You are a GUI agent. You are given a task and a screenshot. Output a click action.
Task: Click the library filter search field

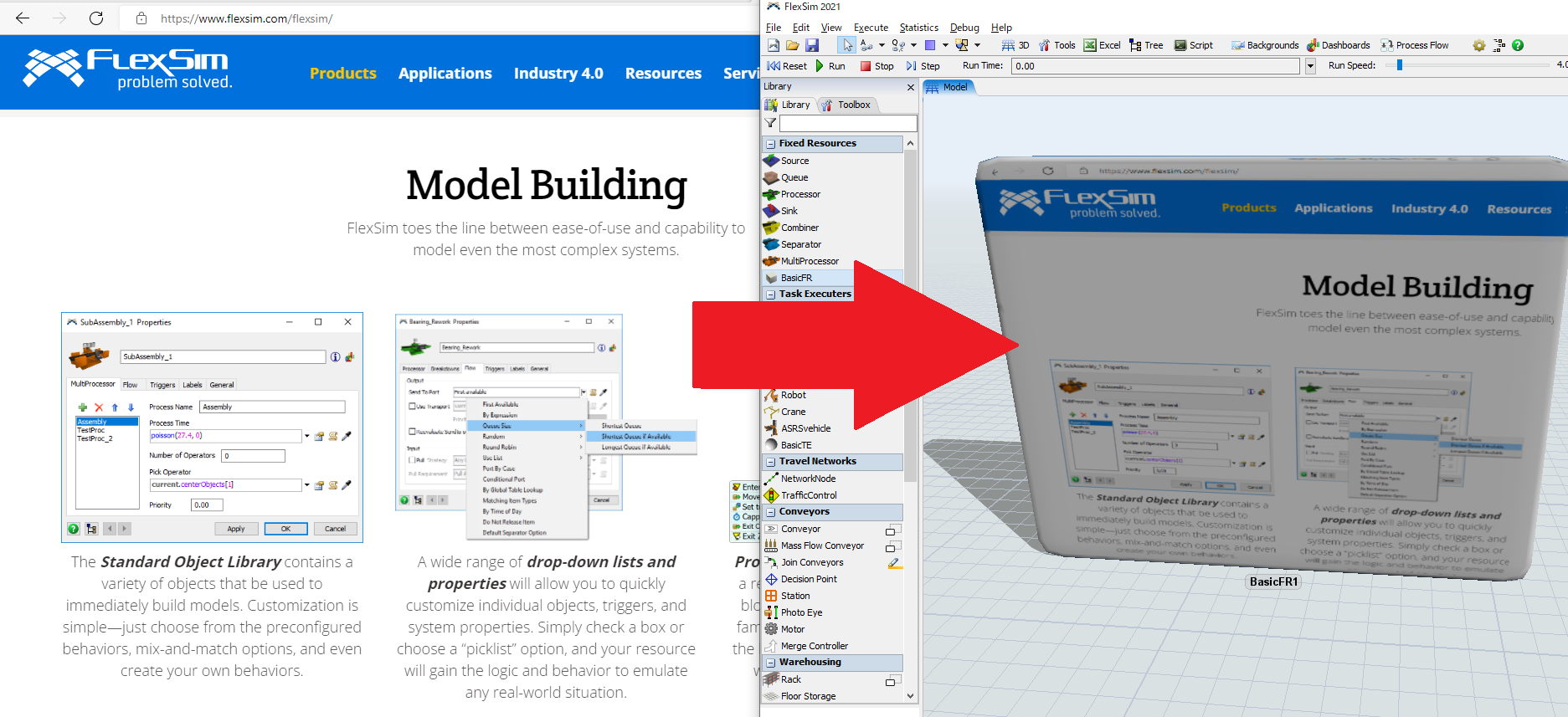pyautogui.click(x=847, y=124)
